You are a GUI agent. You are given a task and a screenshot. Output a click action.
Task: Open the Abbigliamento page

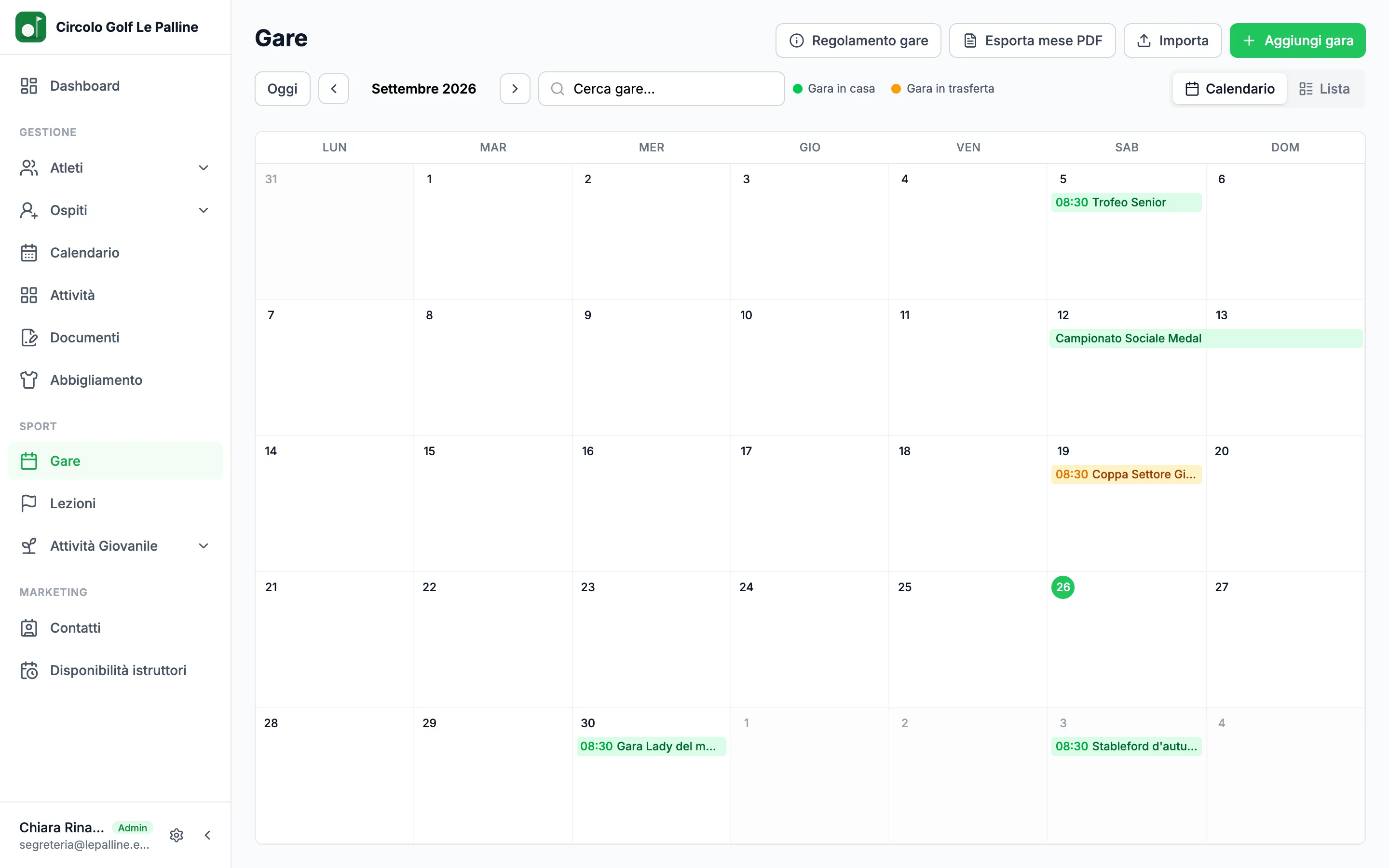[x=115, y=380]
